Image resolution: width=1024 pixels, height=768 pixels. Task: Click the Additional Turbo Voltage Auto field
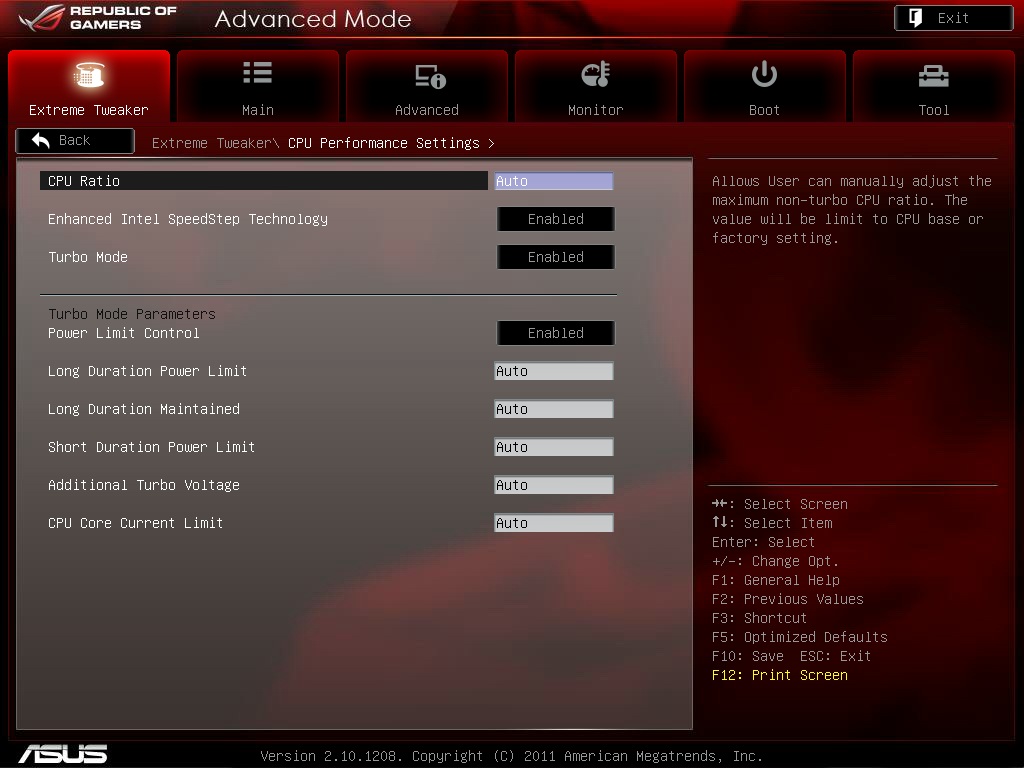pos(554,485)
